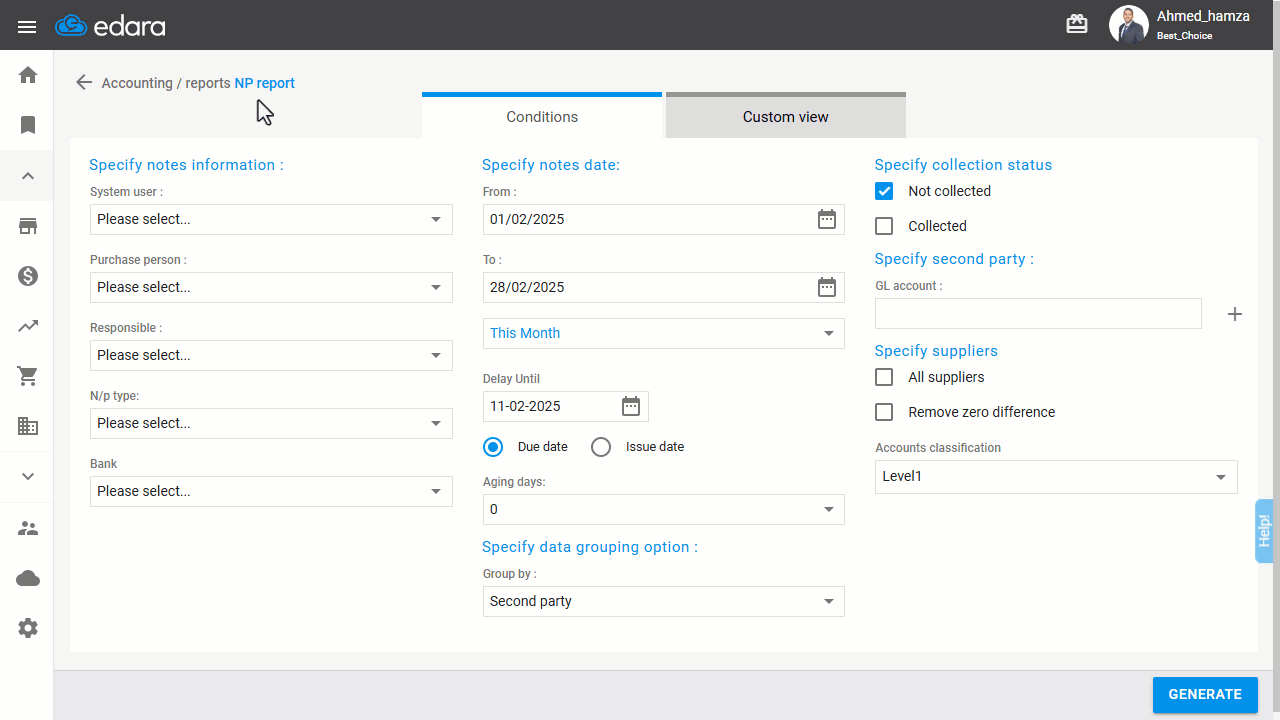
Task: Open the Responsible dropdown
Action: [x=271, y=355]
